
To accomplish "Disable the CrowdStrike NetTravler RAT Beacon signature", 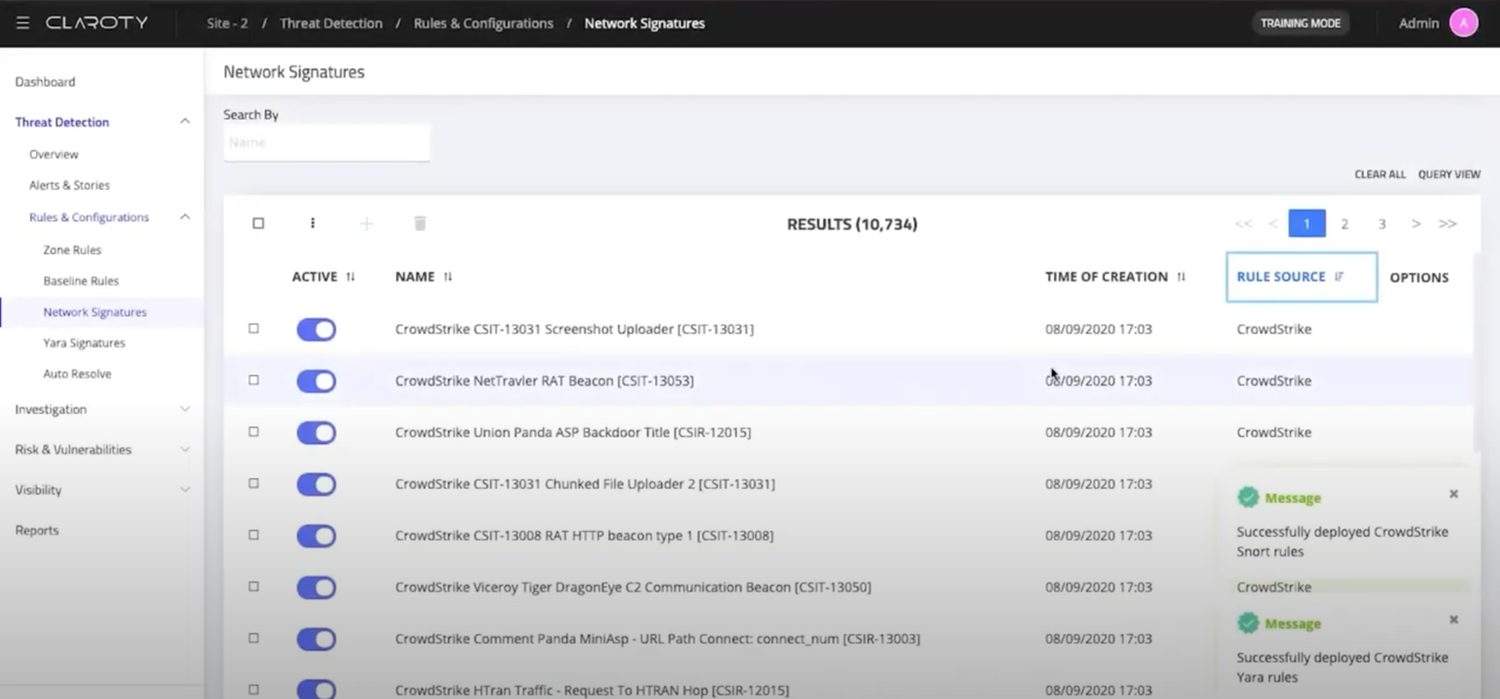I will [316, 381].
